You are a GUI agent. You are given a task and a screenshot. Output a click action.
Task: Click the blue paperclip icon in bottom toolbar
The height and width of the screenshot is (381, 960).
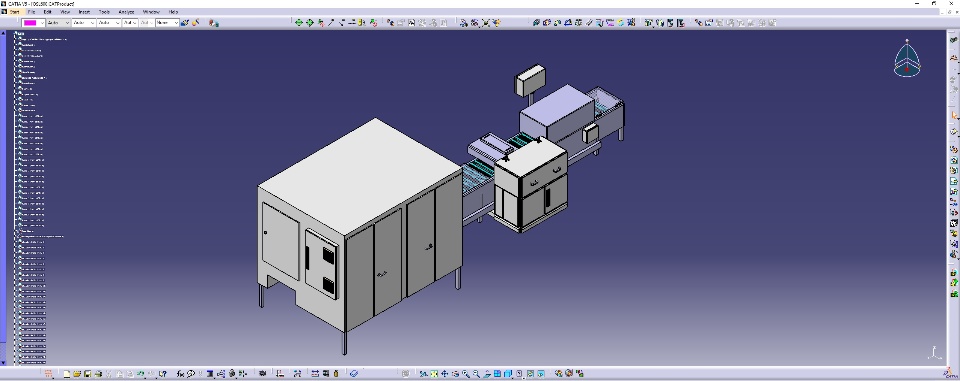354,374
